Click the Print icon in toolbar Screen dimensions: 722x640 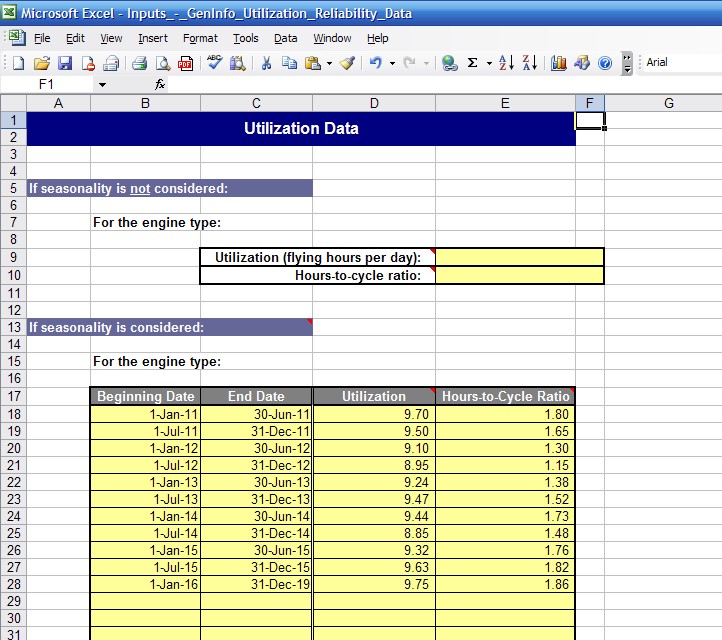pyautogui.click(x=139, y=63)
